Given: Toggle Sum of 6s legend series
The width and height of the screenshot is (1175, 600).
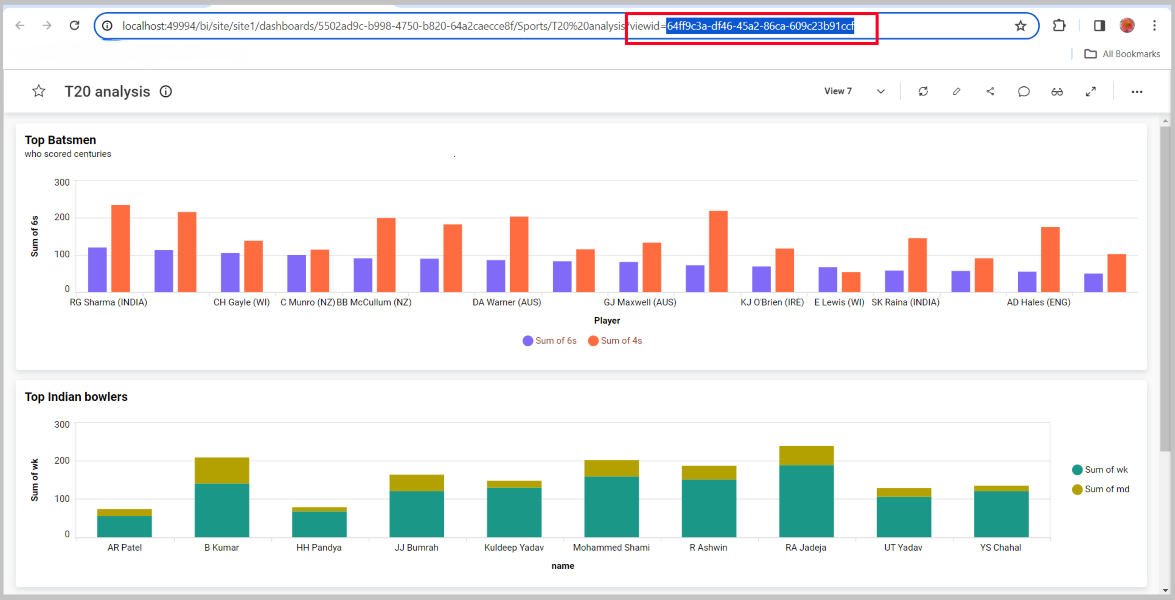Looking at the screenshot, I should point(550,341).
